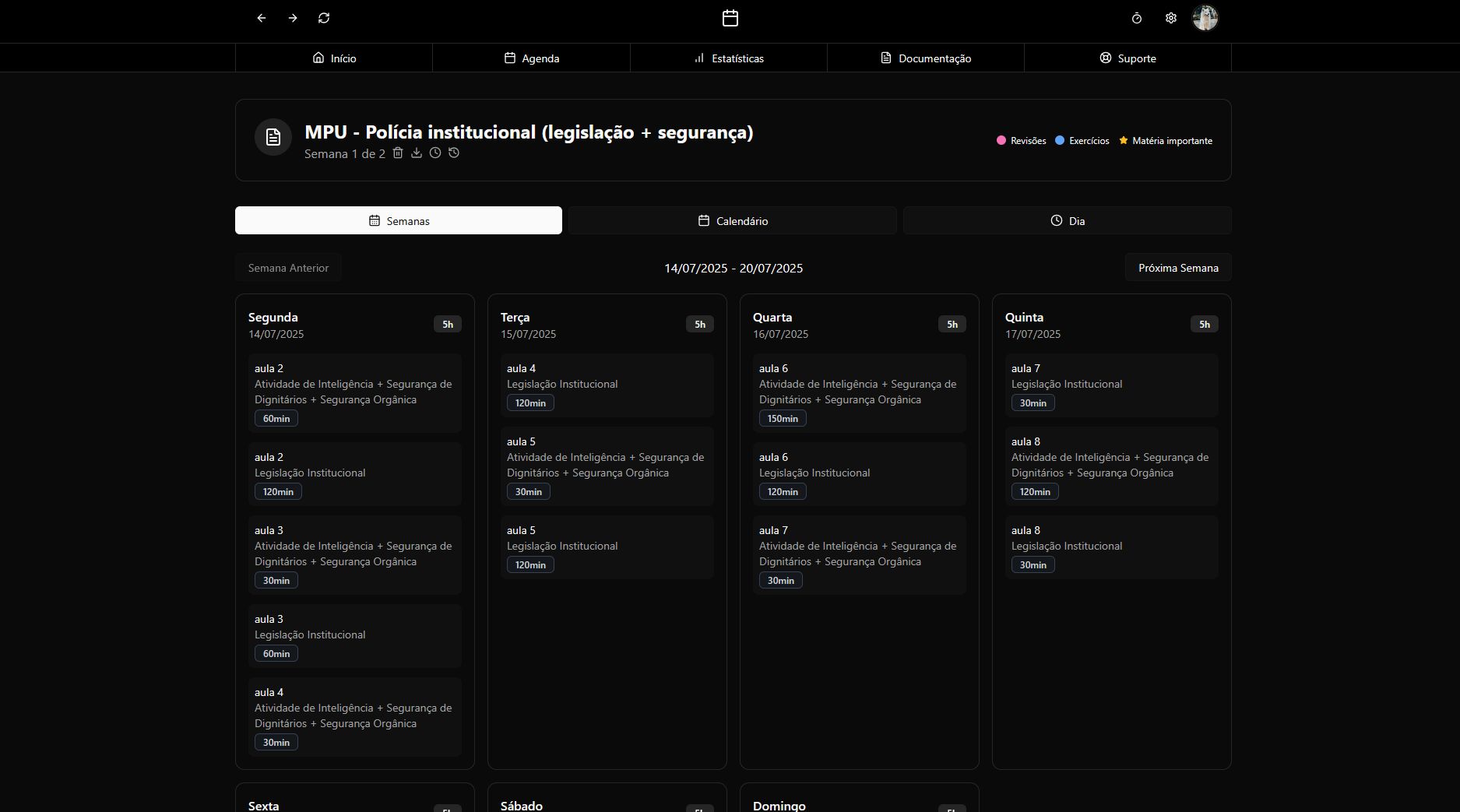The height and width of the screenshot is (812, 1460).
Task: Click the history icon under plan title
Action: click(x=454, y=153)
